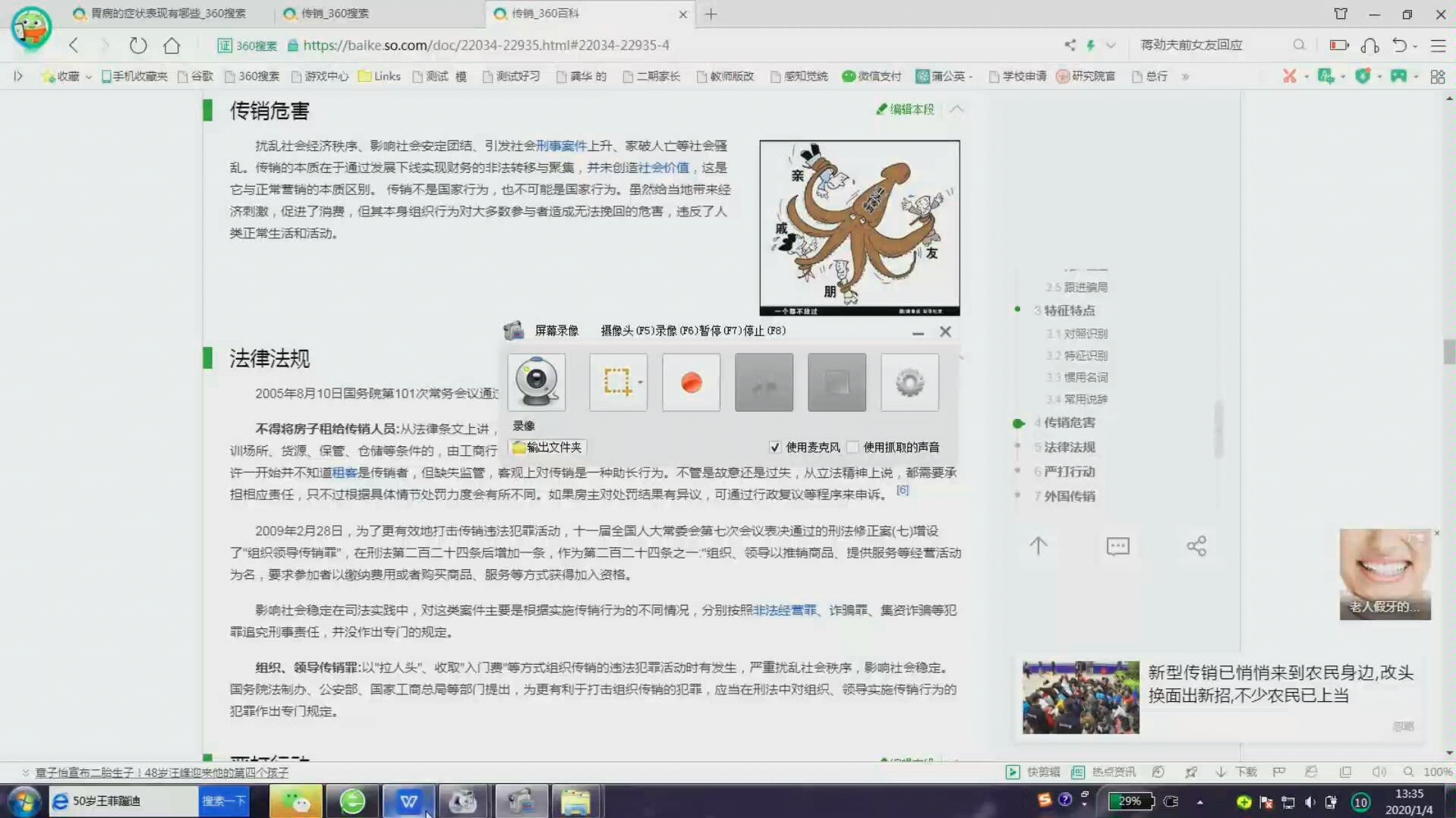The height and width of the screenshot is (818, 1456).
Task: Open the comment feedback icon
Action: [x=1117, y=546]
